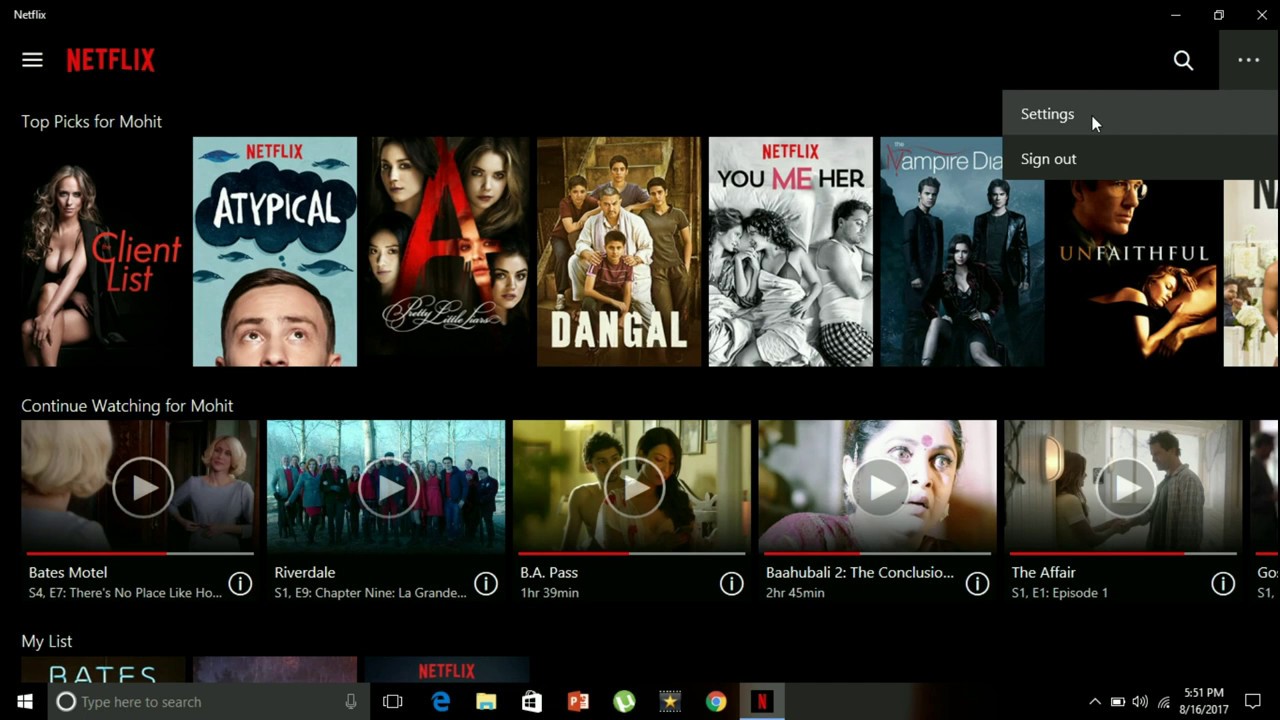
Task: Expand hidden system tray icons
Action: [x=1095, y=702]
